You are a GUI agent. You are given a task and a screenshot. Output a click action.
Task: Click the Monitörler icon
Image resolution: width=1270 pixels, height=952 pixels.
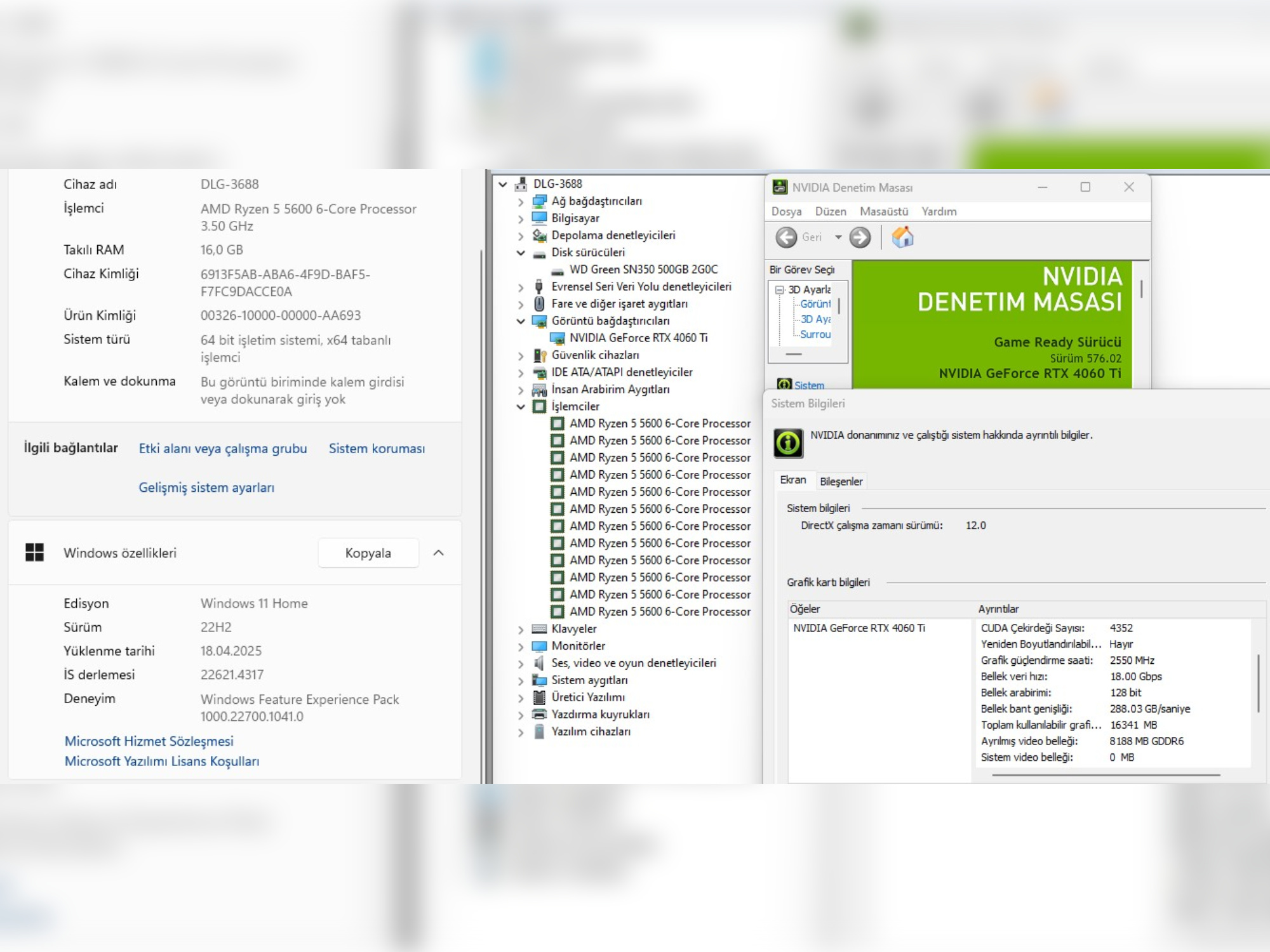click(x=539, y=646)
